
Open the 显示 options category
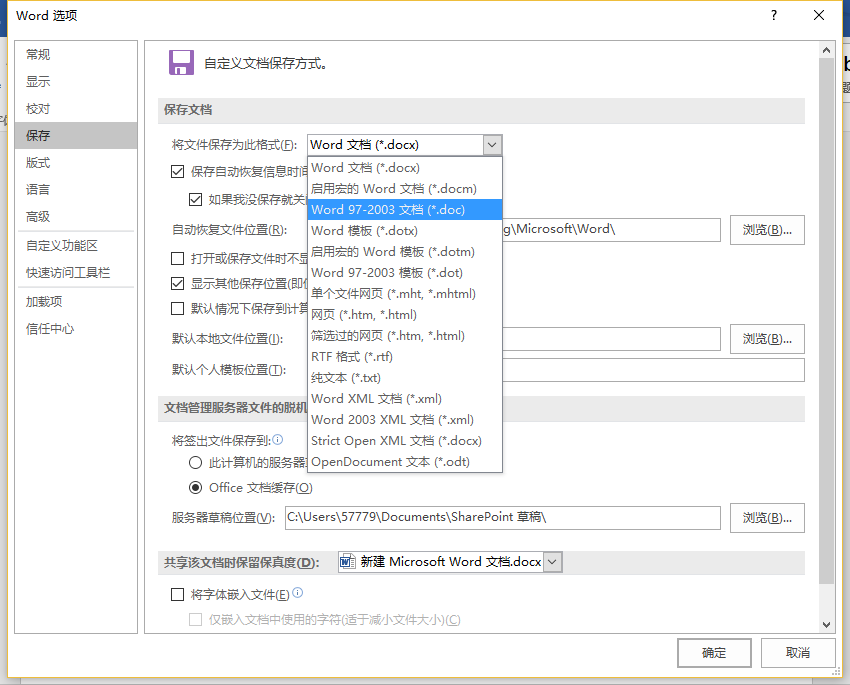[x=76, y=81]
